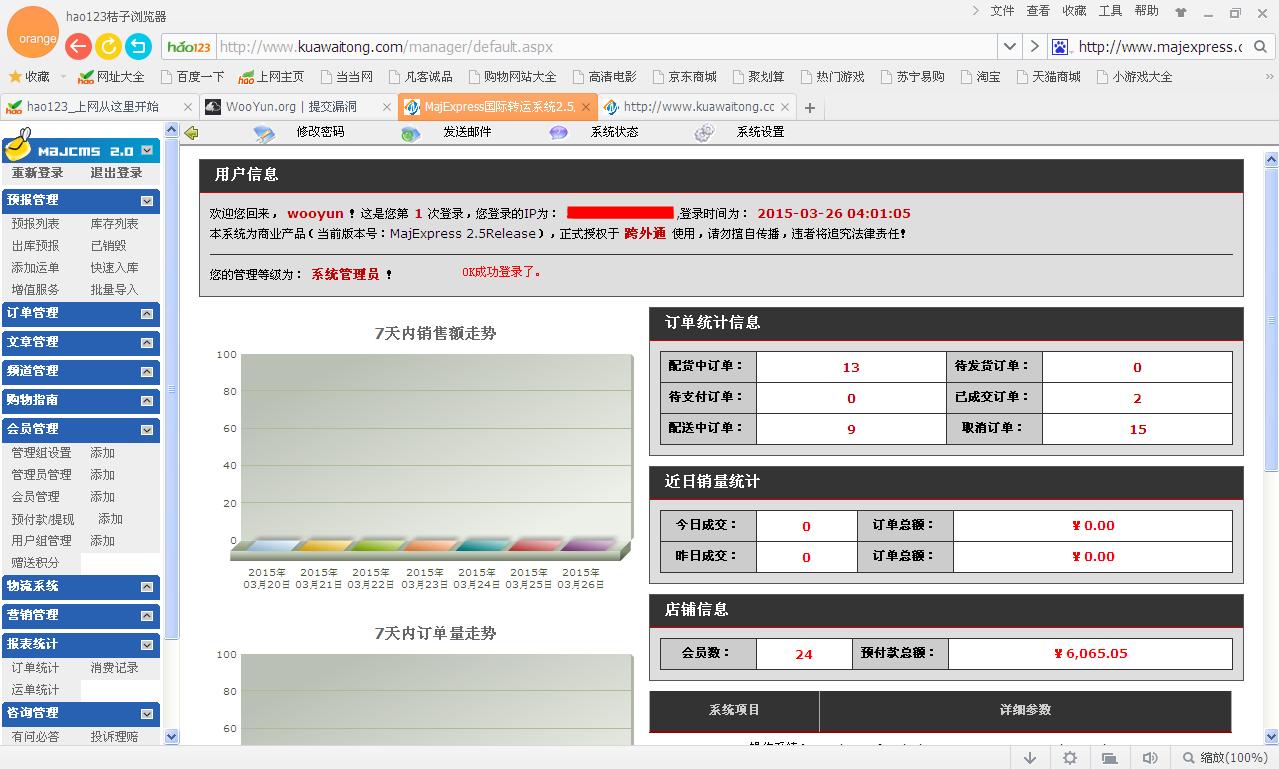
Task: Click the 修改密码 notebook icon
Action: [264, 133]
